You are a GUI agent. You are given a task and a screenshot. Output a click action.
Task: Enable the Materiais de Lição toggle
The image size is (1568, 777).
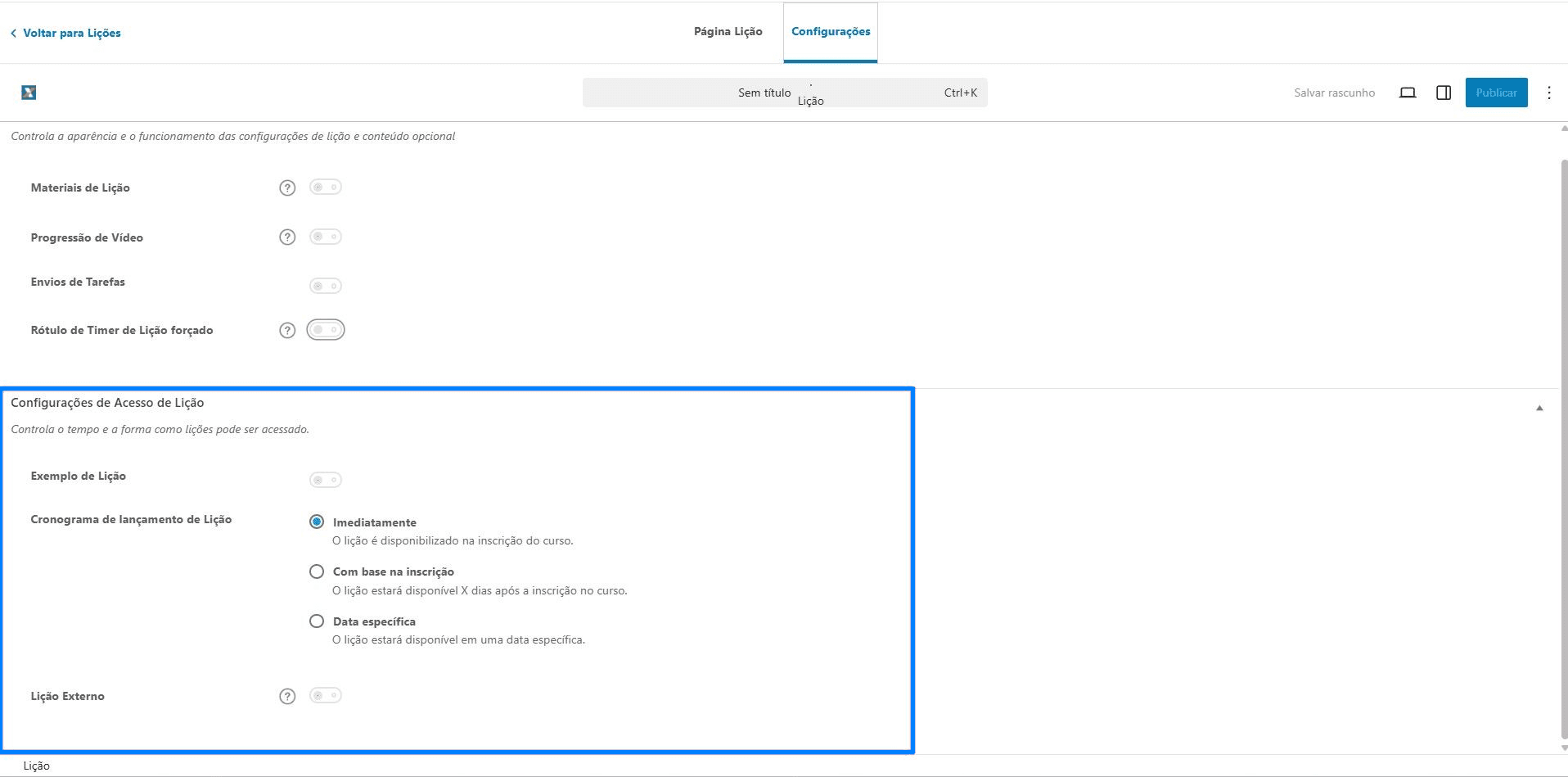(326, 187)
